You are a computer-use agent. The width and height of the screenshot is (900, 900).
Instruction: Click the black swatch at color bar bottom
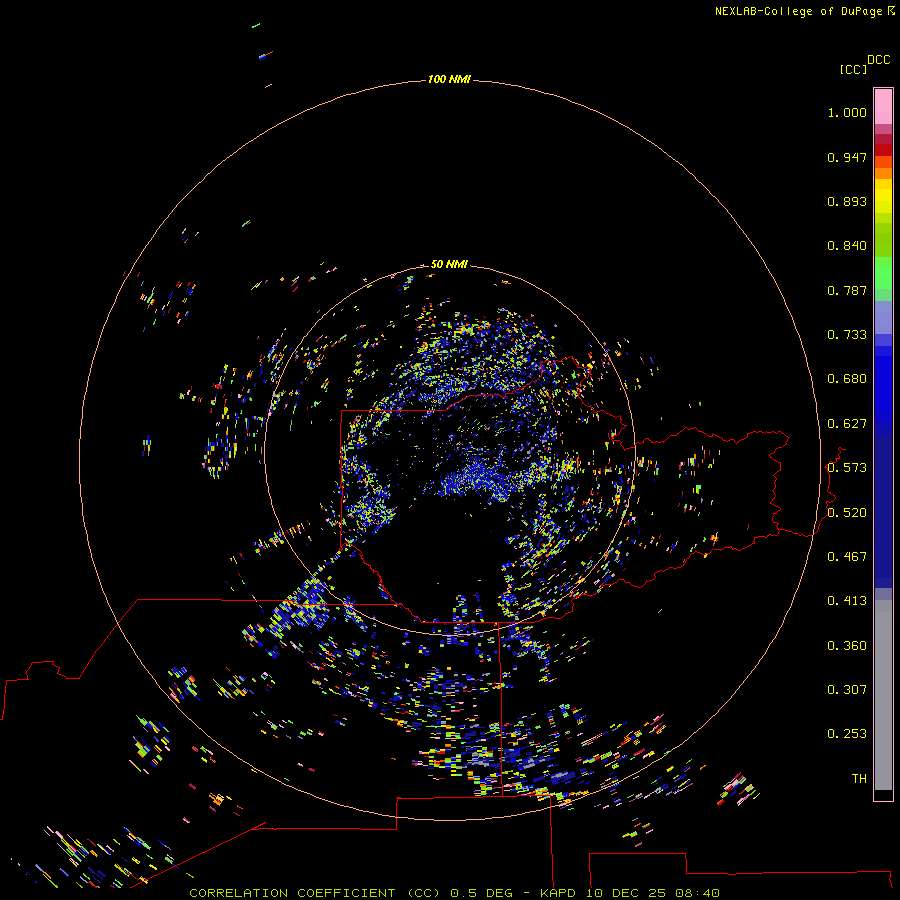(x=882, y=795)
